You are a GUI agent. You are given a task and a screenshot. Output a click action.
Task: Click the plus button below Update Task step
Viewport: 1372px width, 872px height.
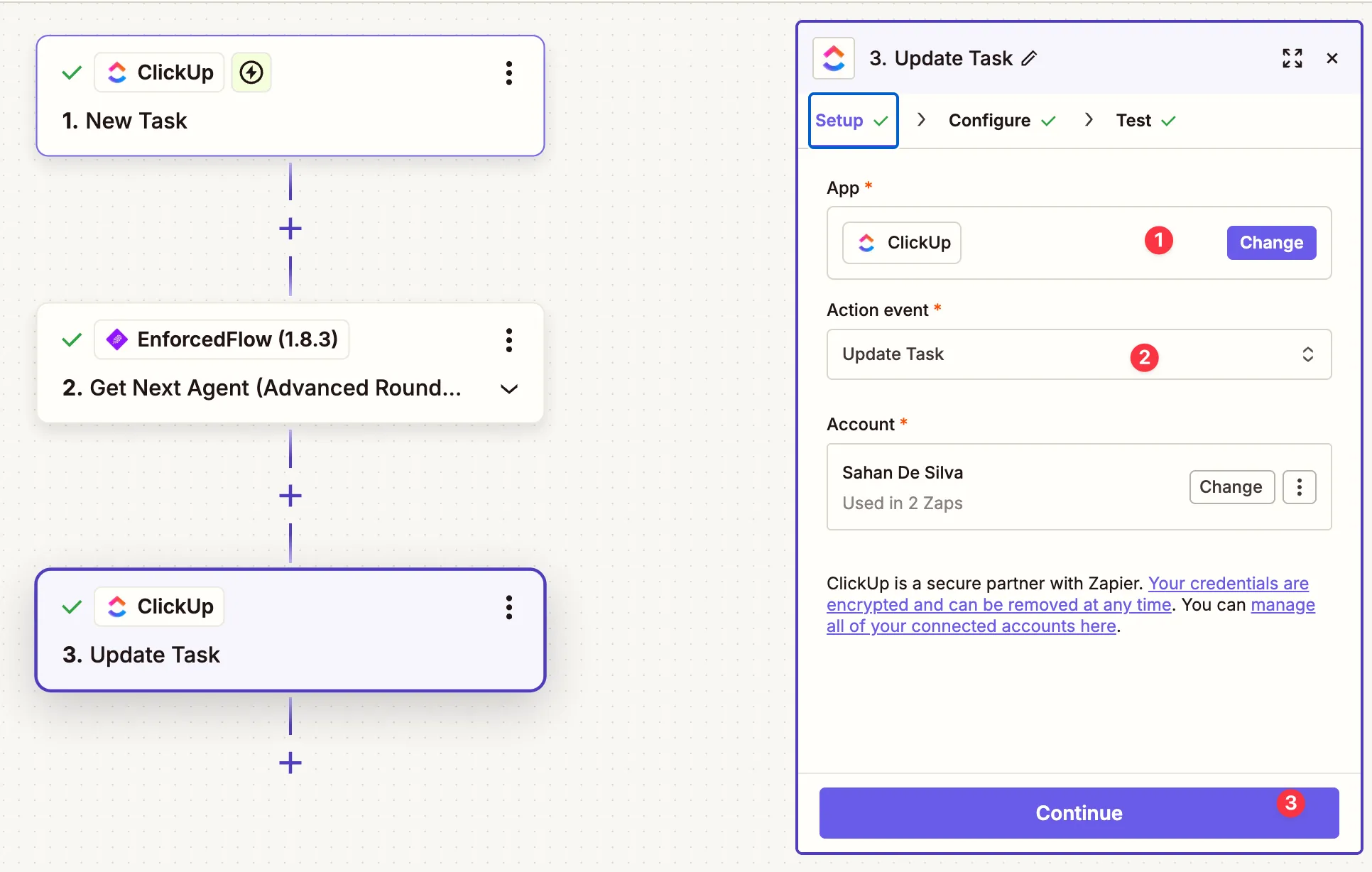[290, 763]
